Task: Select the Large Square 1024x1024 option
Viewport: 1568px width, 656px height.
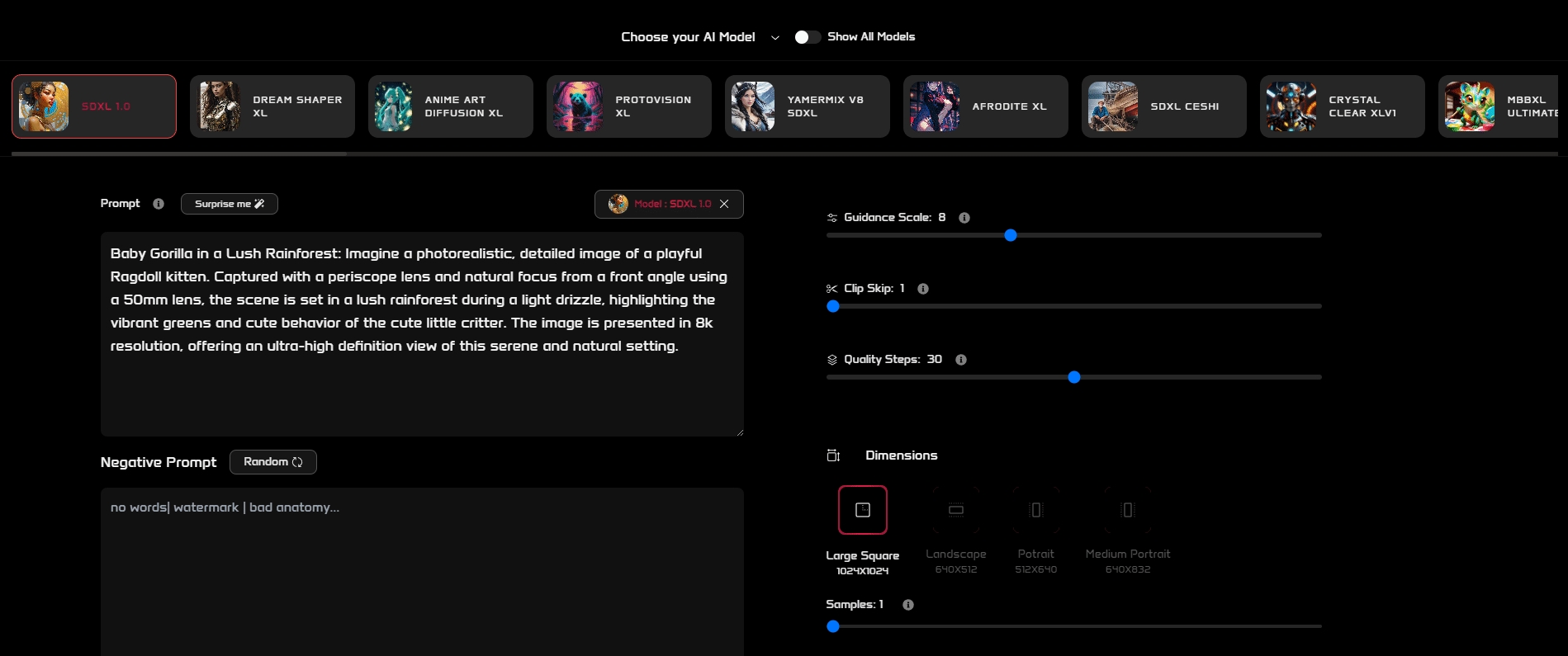Action: click(x=862, y=510)
